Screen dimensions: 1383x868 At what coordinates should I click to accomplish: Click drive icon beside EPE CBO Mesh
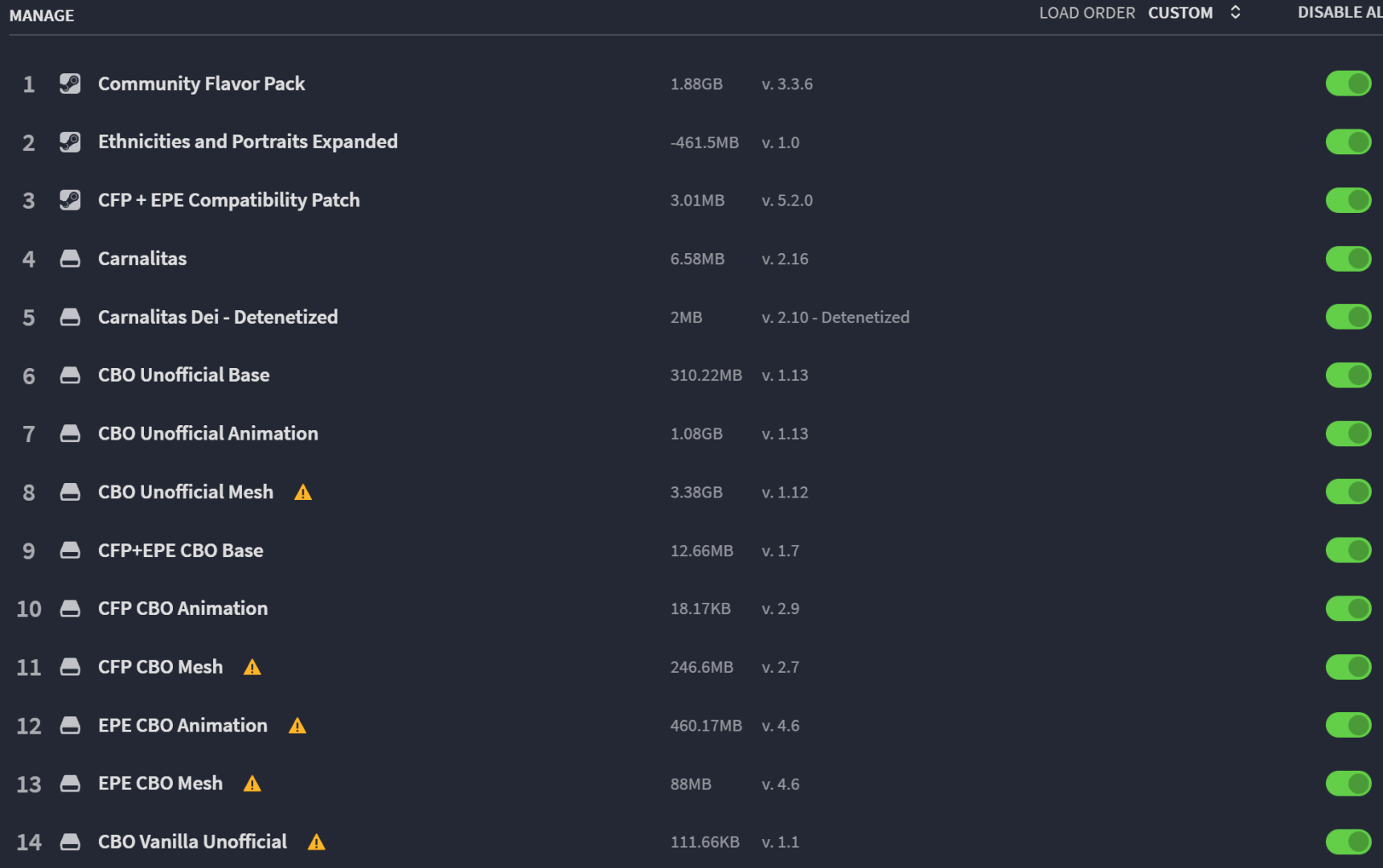(70, 784)
